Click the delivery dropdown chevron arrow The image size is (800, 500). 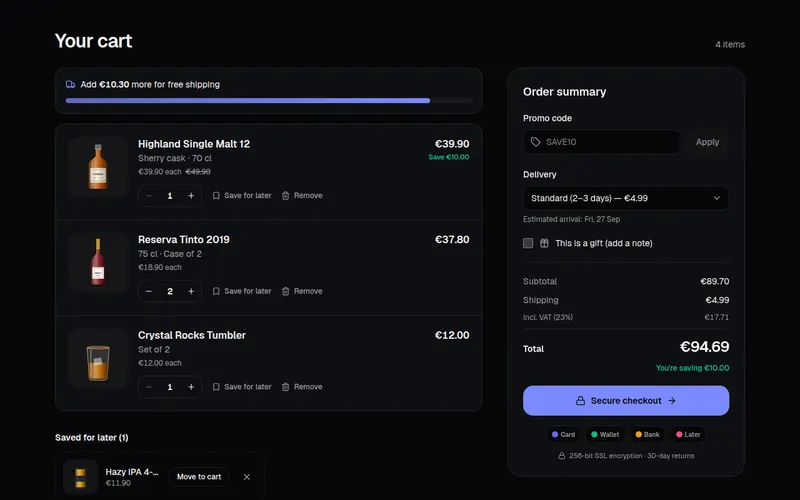click(x=717, y=198)
